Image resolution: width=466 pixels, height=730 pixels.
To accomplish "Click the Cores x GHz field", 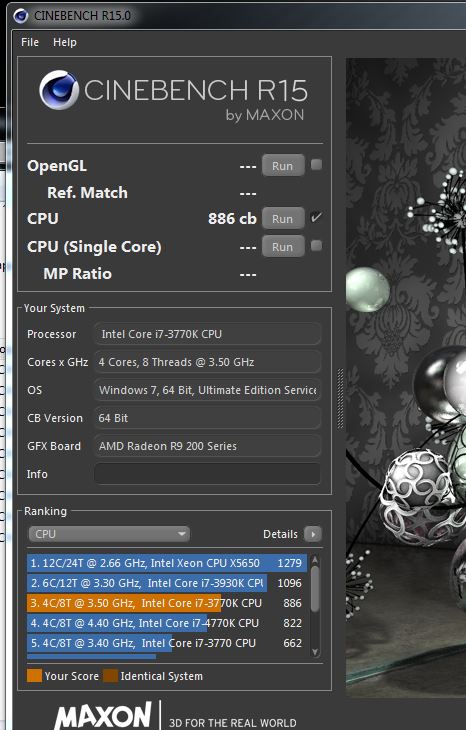I will point(208,362).
